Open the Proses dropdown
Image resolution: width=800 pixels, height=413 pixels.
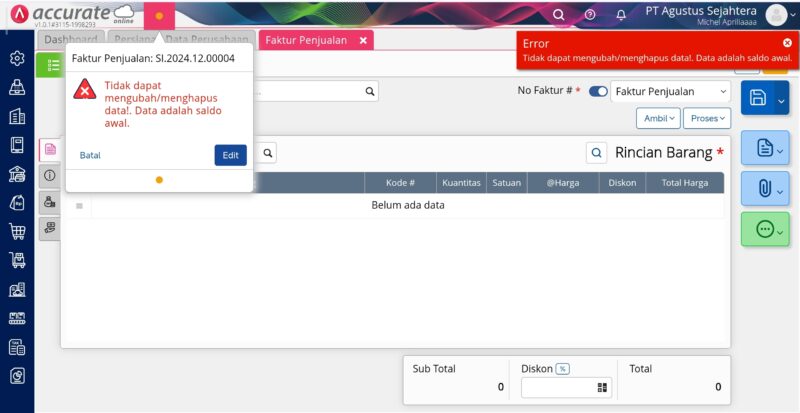click(708, 118)
